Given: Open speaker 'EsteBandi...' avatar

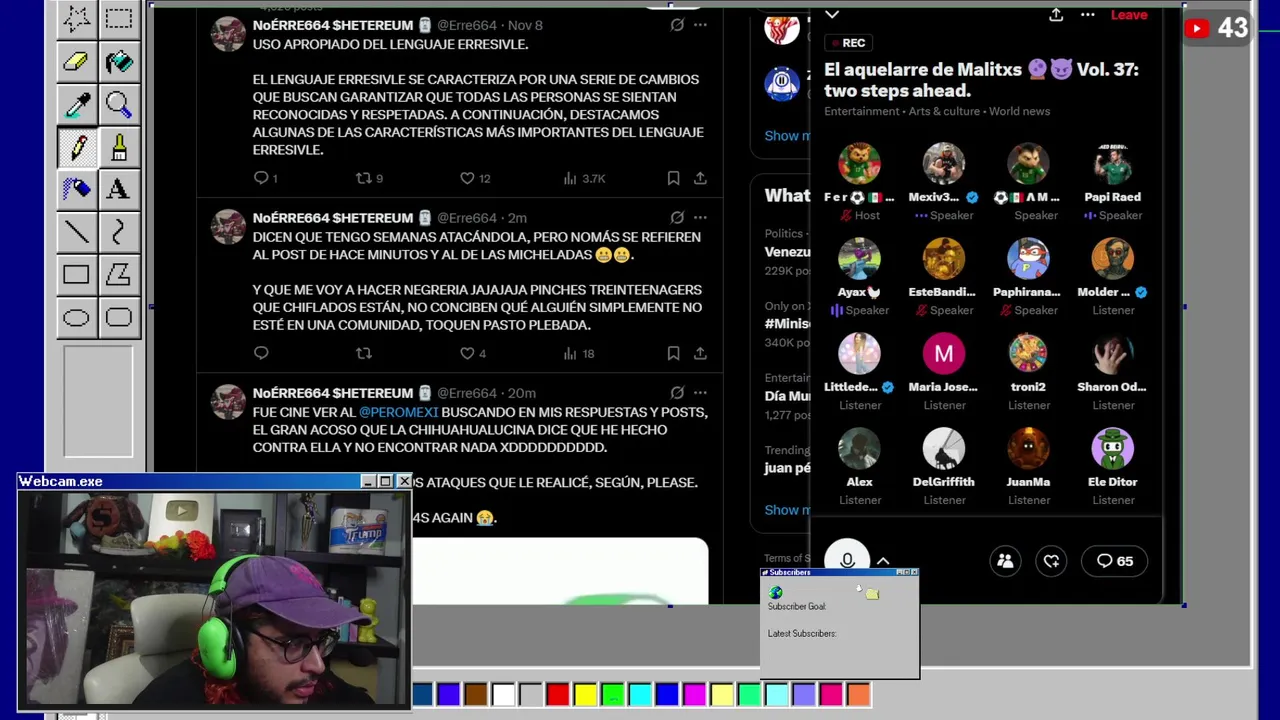Looking at the screenshot, I should [943, 260].
